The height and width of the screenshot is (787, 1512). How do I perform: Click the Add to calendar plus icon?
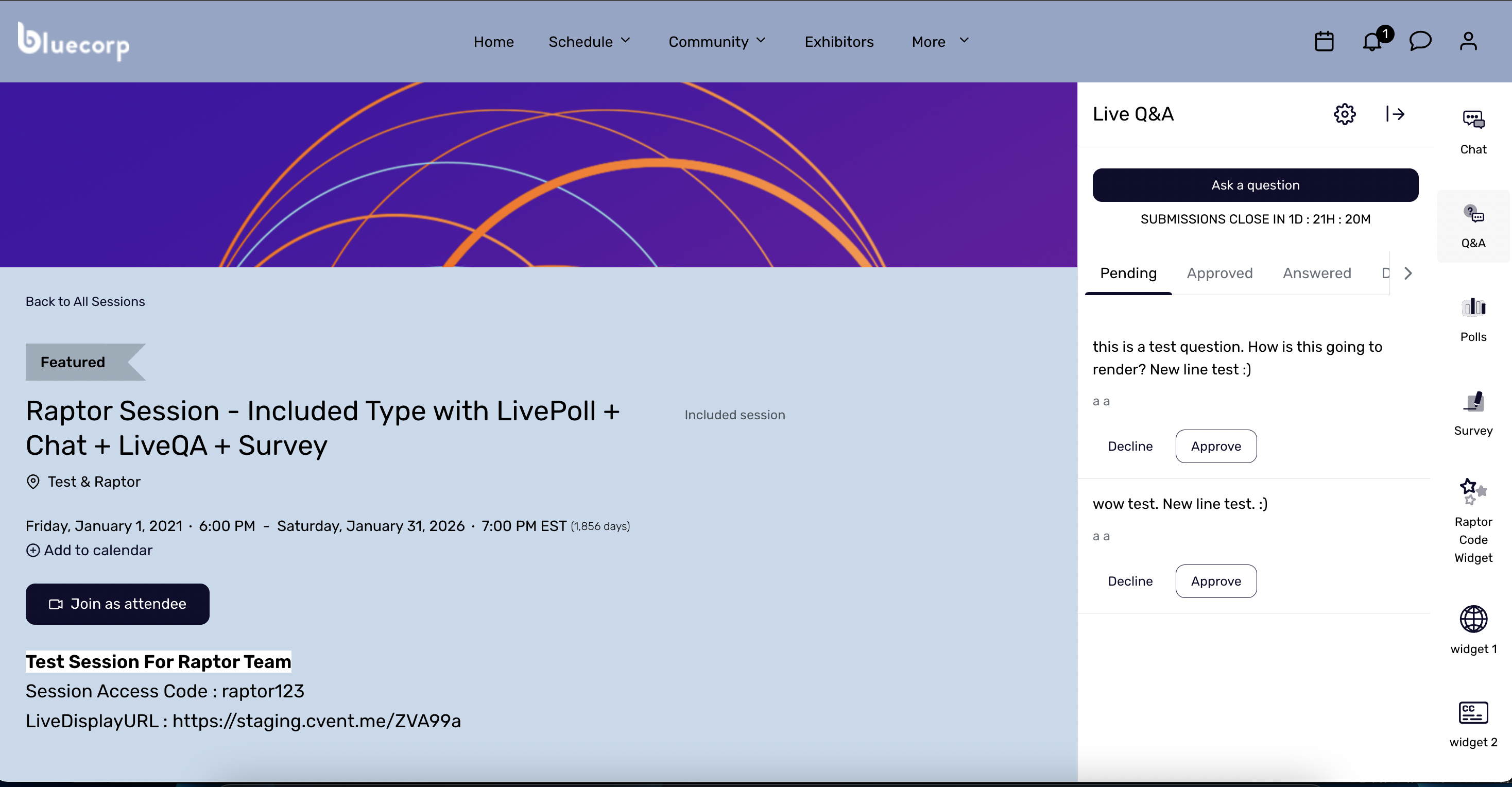pos(33,550)
